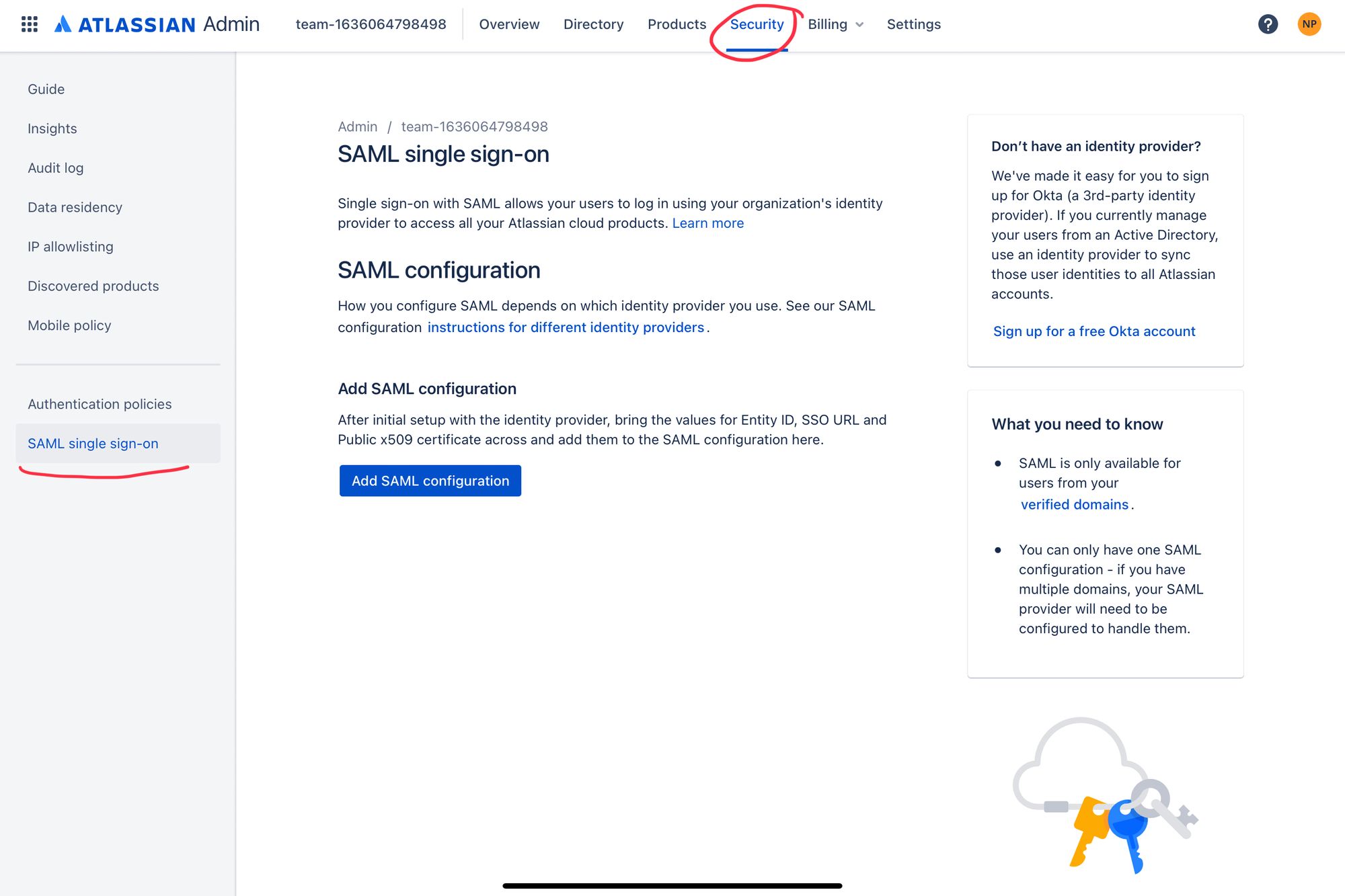
Task: Open the Settings tab
Action: pos(913,24)
